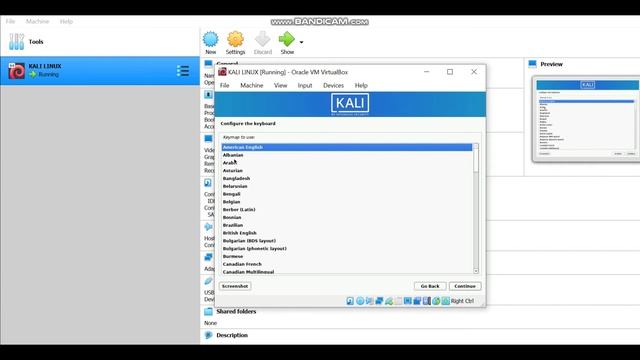Click the Right Ctrl host key indicator
Image resolution: width=640 pixels, height=360 pixels.
(x=462, y=301)
